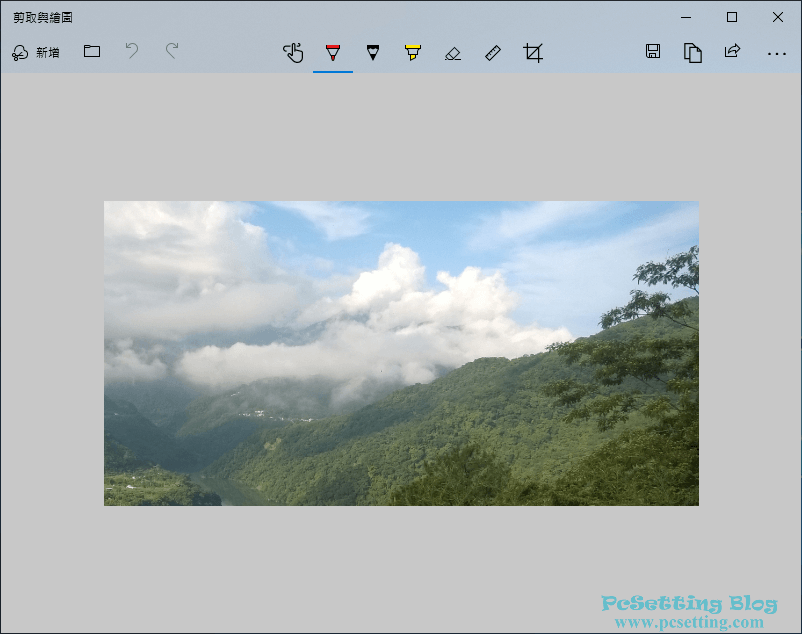The height and width of the screenshot is (634, 802).
Task: Toggle touch writing mode
Action: click(293, 53)
